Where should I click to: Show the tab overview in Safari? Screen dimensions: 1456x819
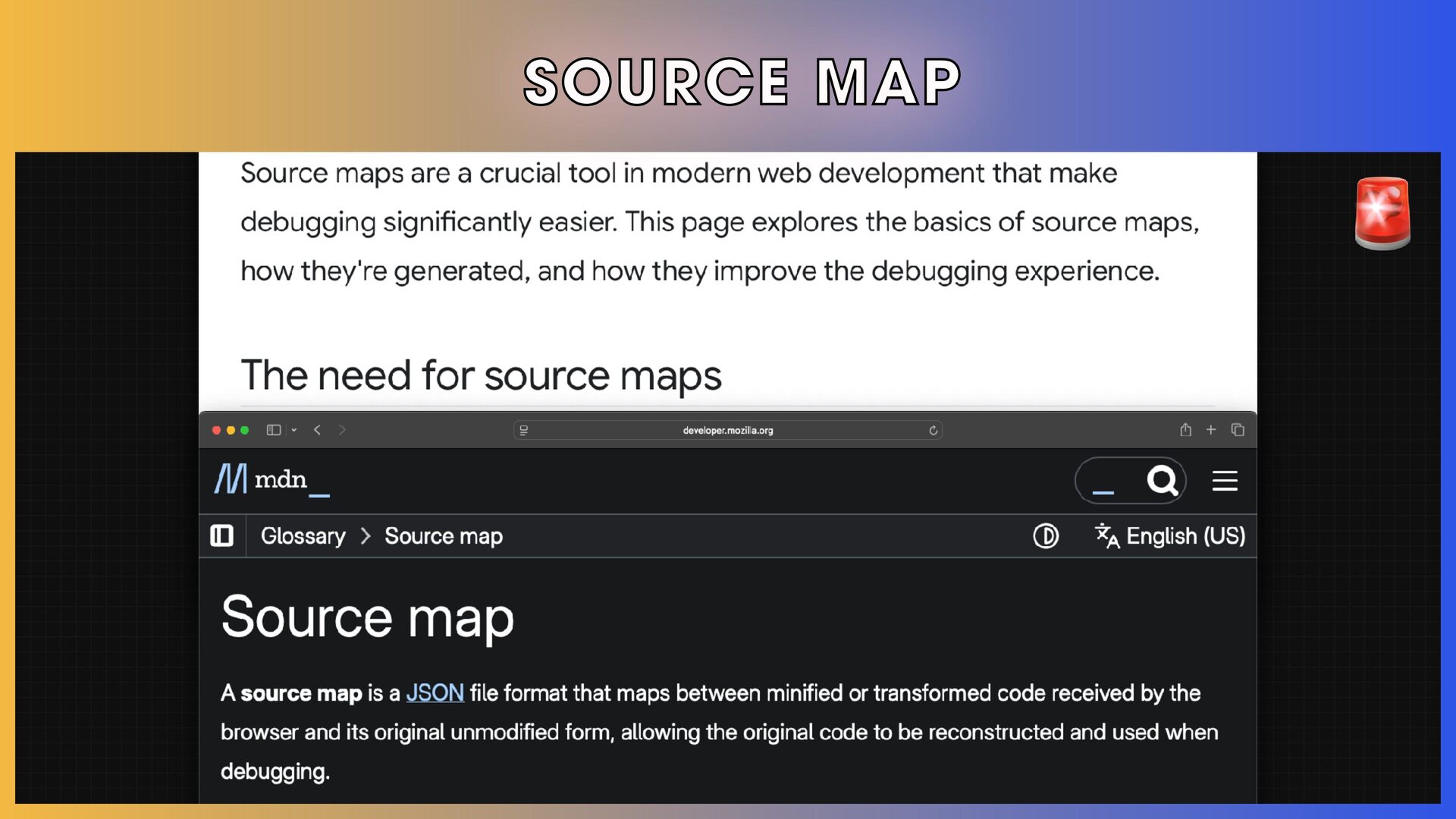(1238, 430)
